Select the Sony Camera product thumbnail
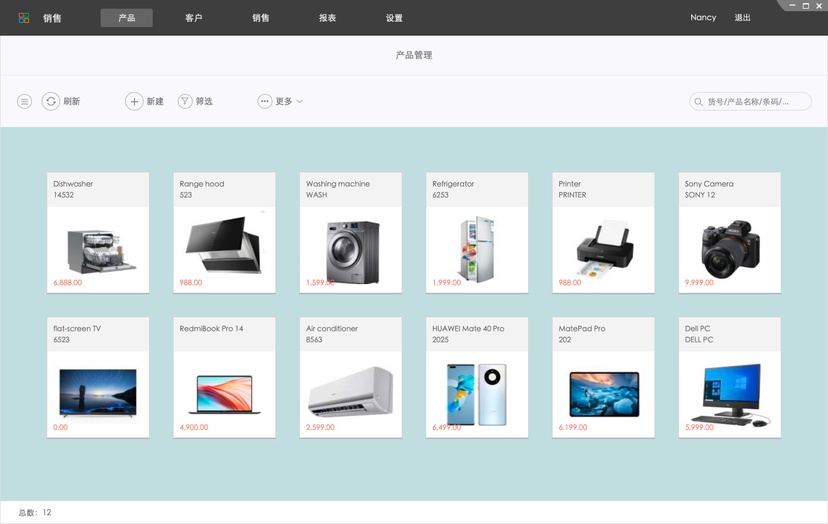This screenshot has width=828, height=524. pos(730,250)
